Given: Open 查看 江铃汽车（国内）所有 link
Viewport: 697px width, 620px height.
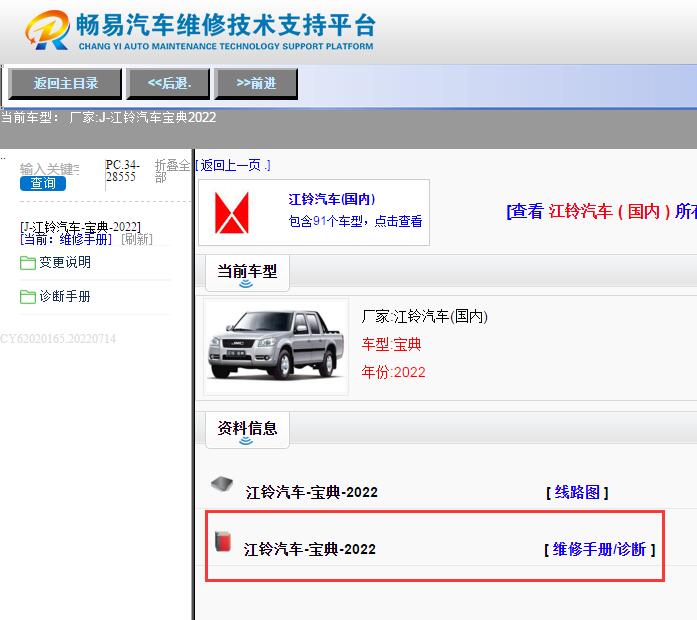Looking at the screenshot, I should [601, 211].
